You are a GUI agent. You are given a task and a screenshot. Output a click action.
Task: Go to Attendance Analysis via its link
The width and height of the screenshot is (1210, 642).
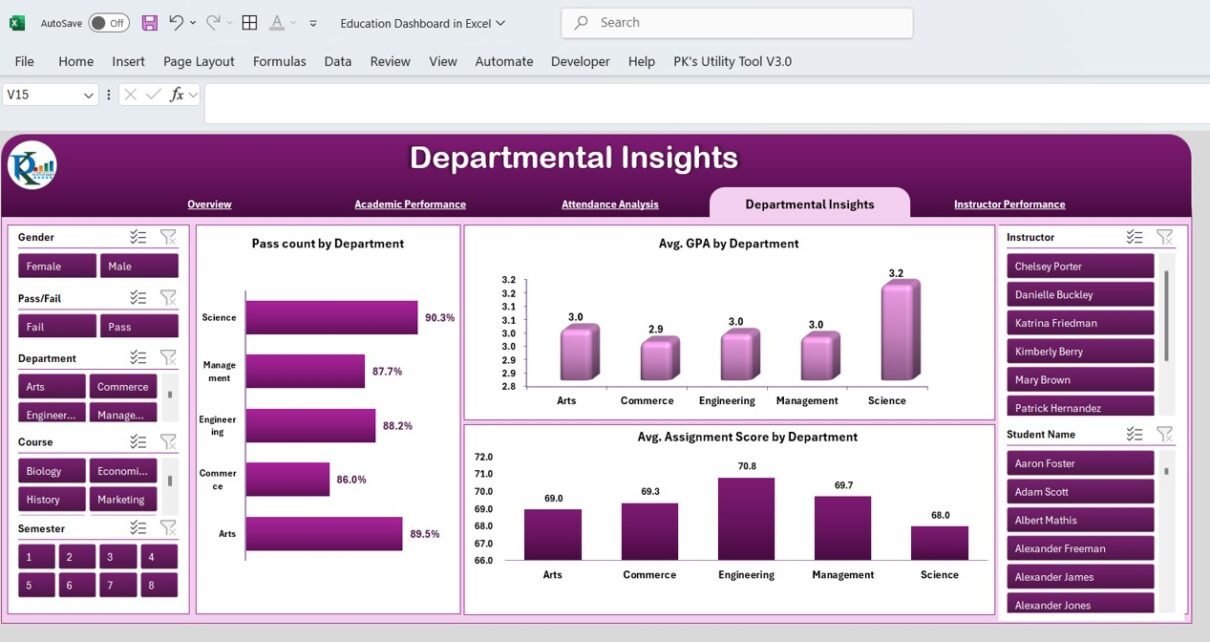point(609,203)
